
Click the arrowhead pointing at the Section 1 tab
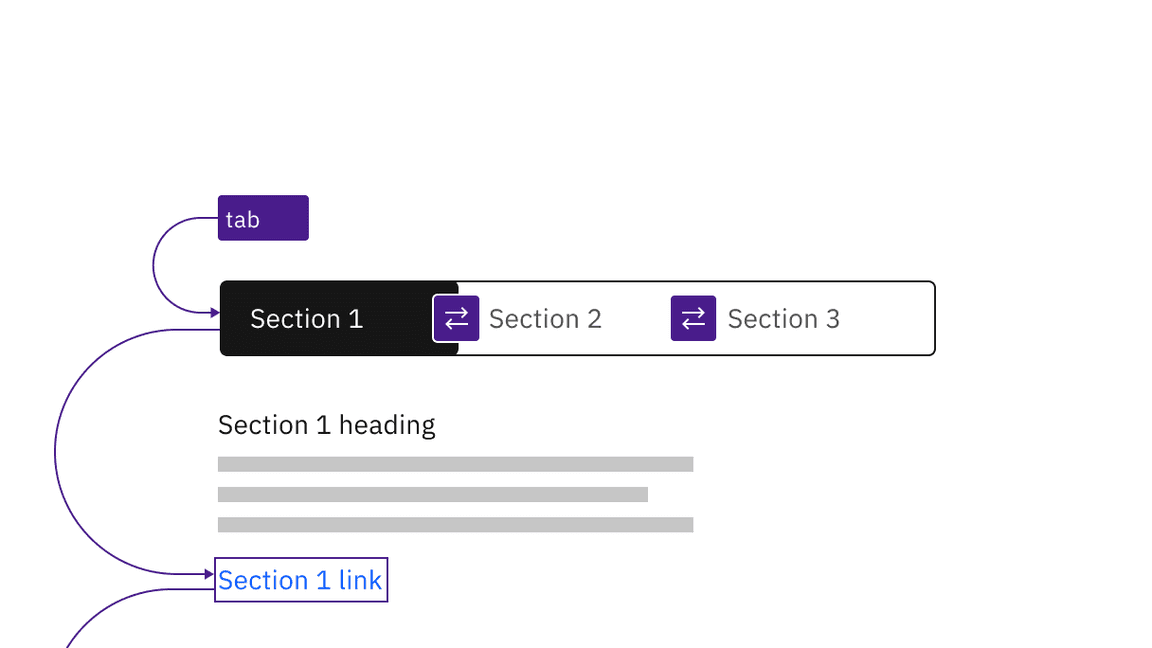(x=214, y=313)
